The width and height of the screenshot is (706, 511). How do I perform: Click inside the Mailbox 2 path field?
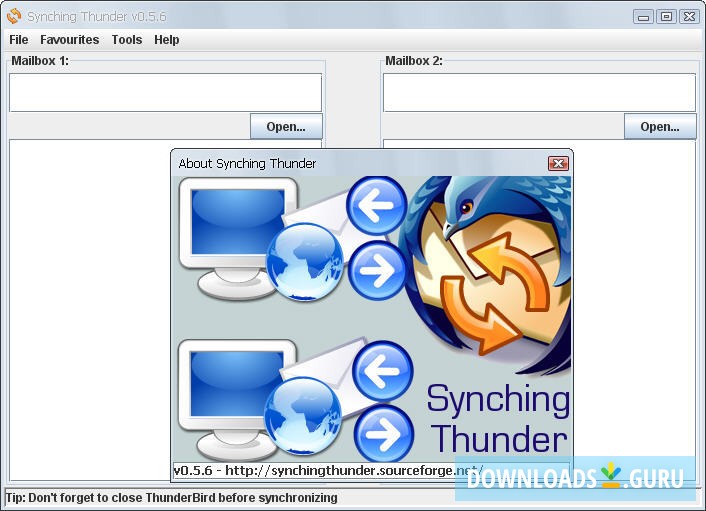(x=539, y=93)
